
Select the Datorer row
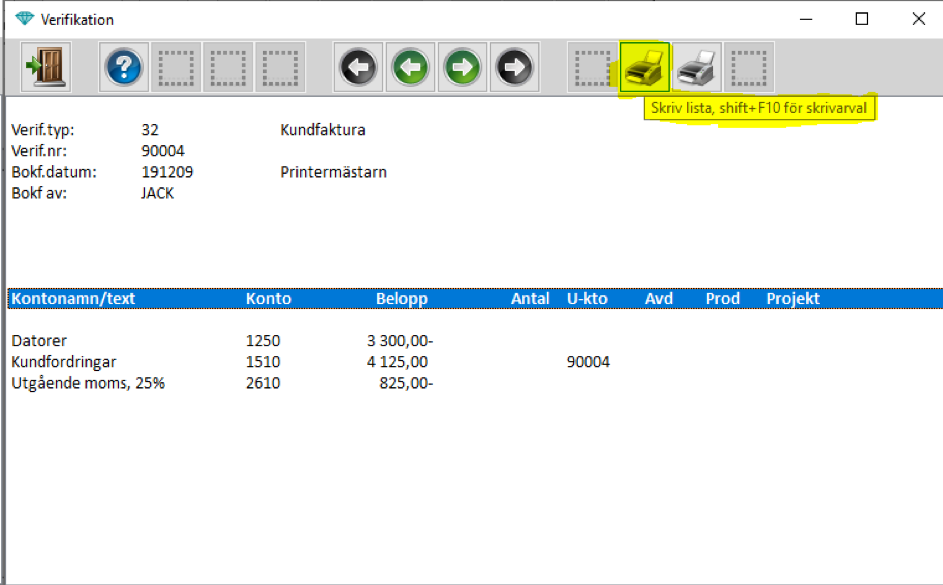click(475, 341)
